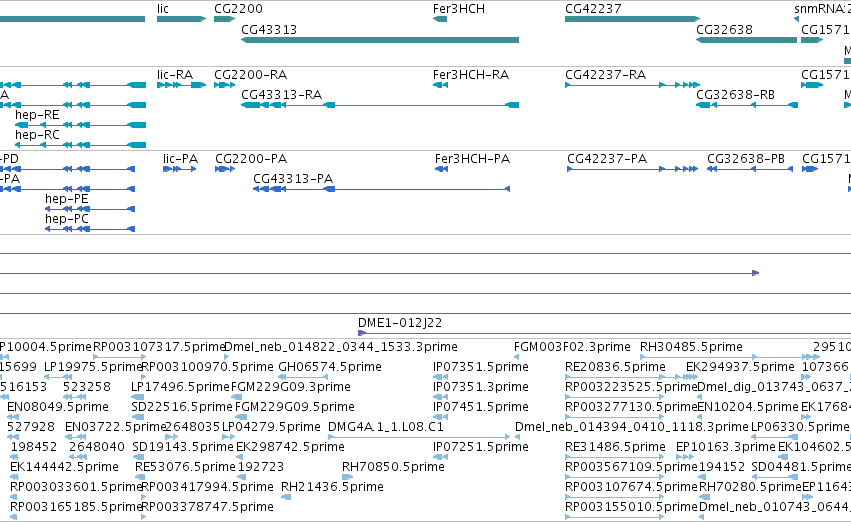Select transcript hep-RC
Image resolution: width=851 pixels, height=522 pixels.
tap(80, 145)
